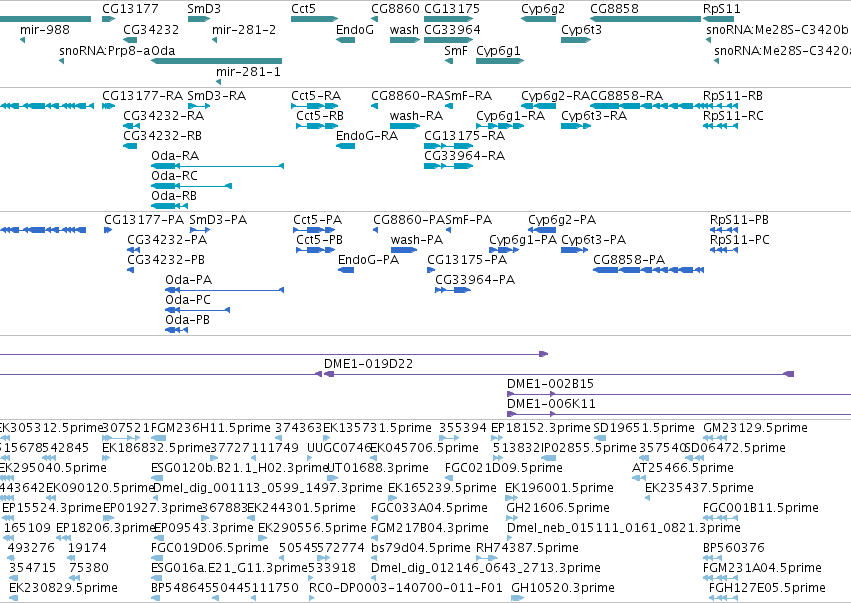The image size is (851, 603).
Task: Click the Cyp6g1-RA transcript label
Action: pos(511,116)
